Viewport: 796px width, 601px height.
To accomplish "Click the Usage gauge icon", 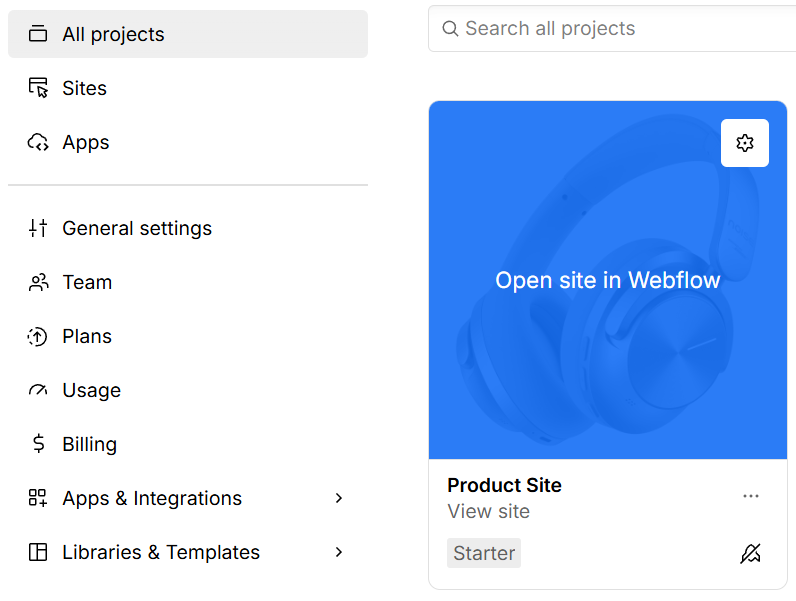I will (x=38, y=390).
